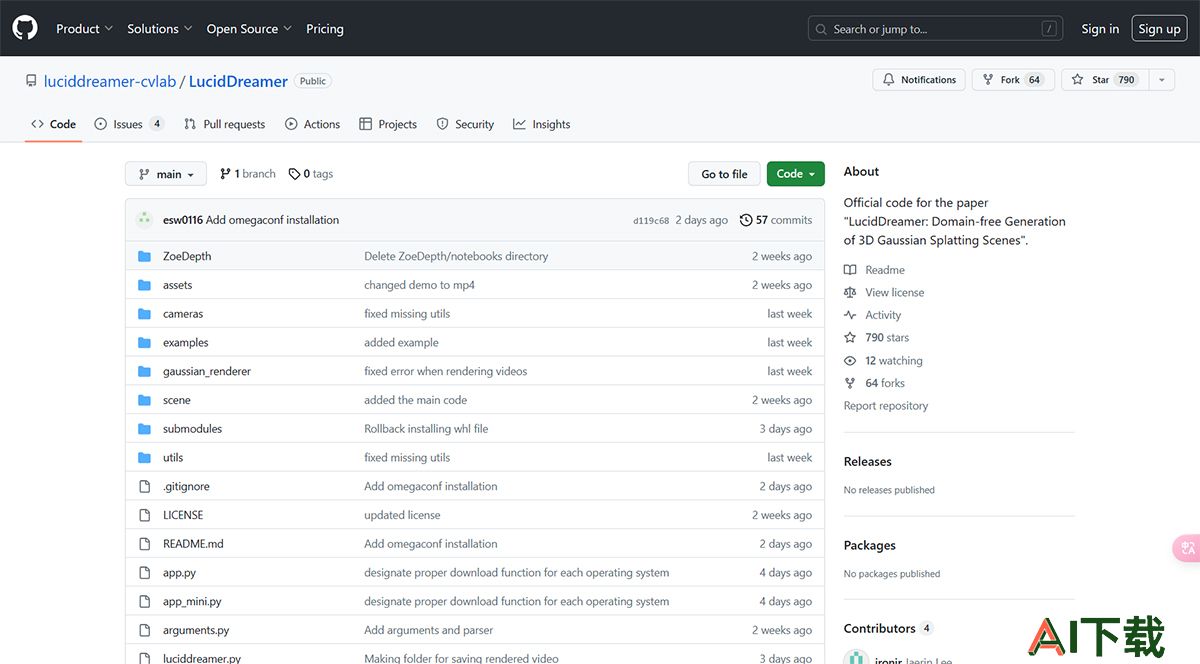Open the Security tab
The width and height of the screenshot is (1200, 664).
point(465,124)
